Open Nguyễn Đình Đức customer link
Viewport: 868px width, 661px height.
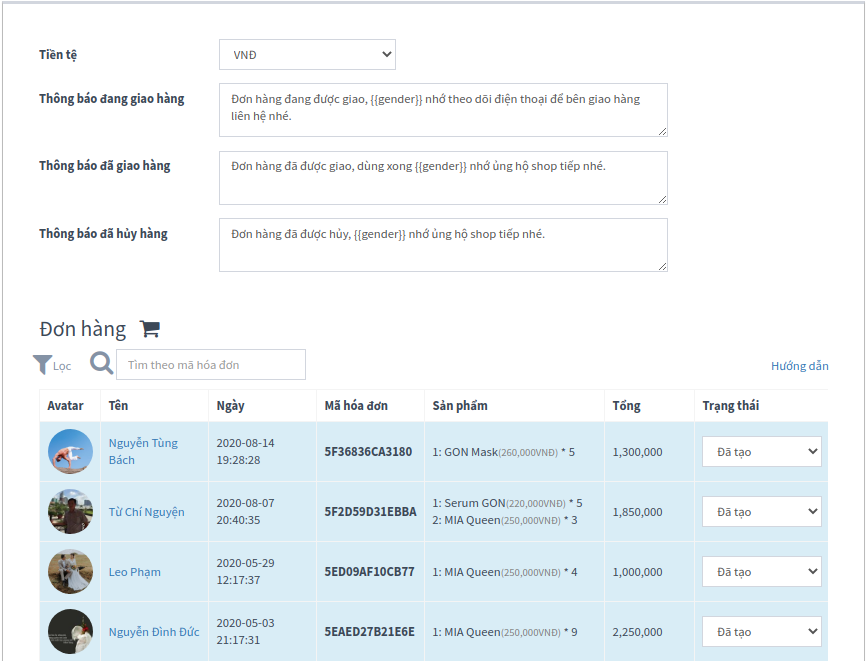pyautogui.click(x=154, y=632)
